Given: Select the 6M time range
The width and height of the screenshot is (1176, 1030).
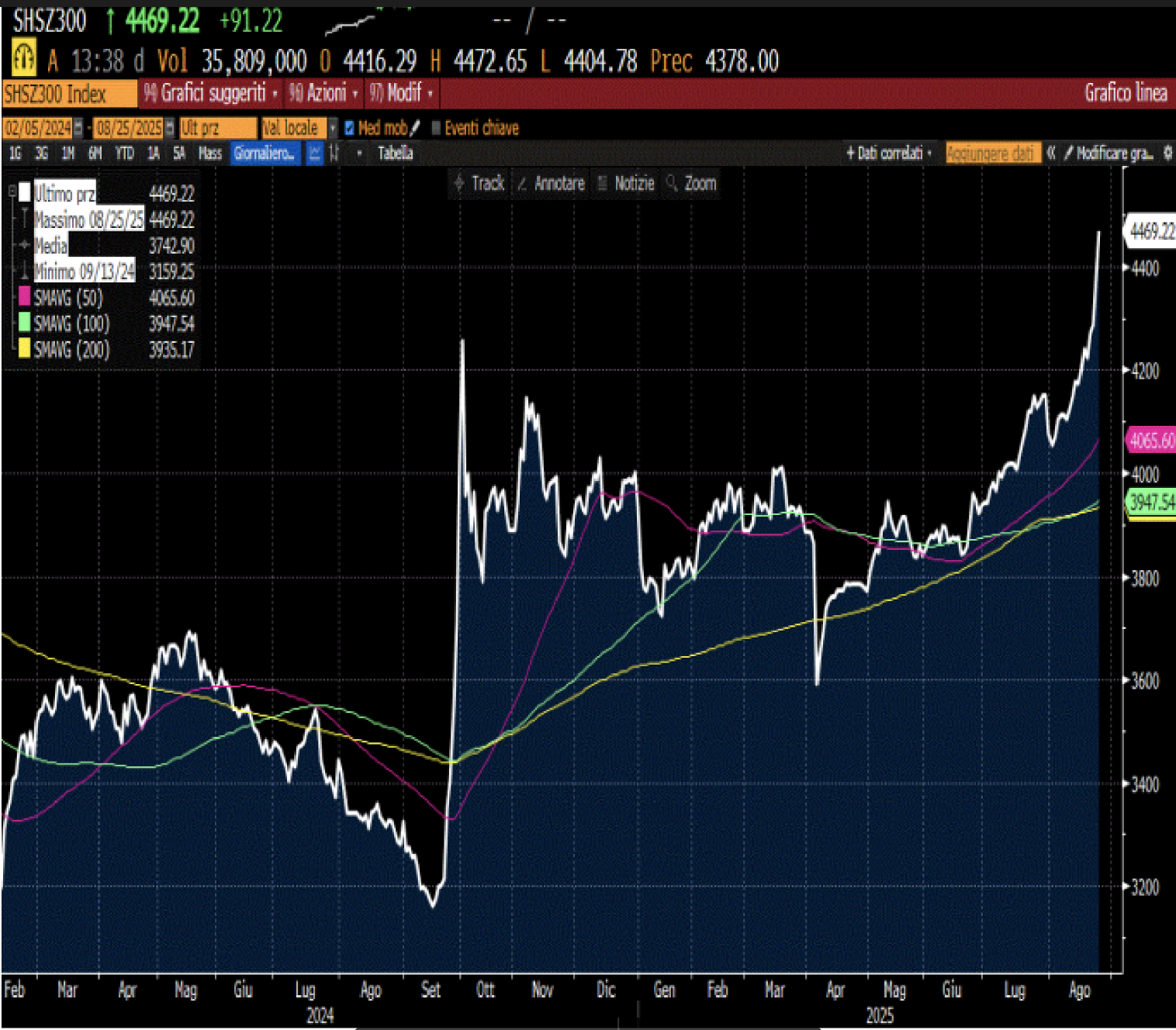Looking at the screenshot, I should pyautogui.click(x=95, y=154).
